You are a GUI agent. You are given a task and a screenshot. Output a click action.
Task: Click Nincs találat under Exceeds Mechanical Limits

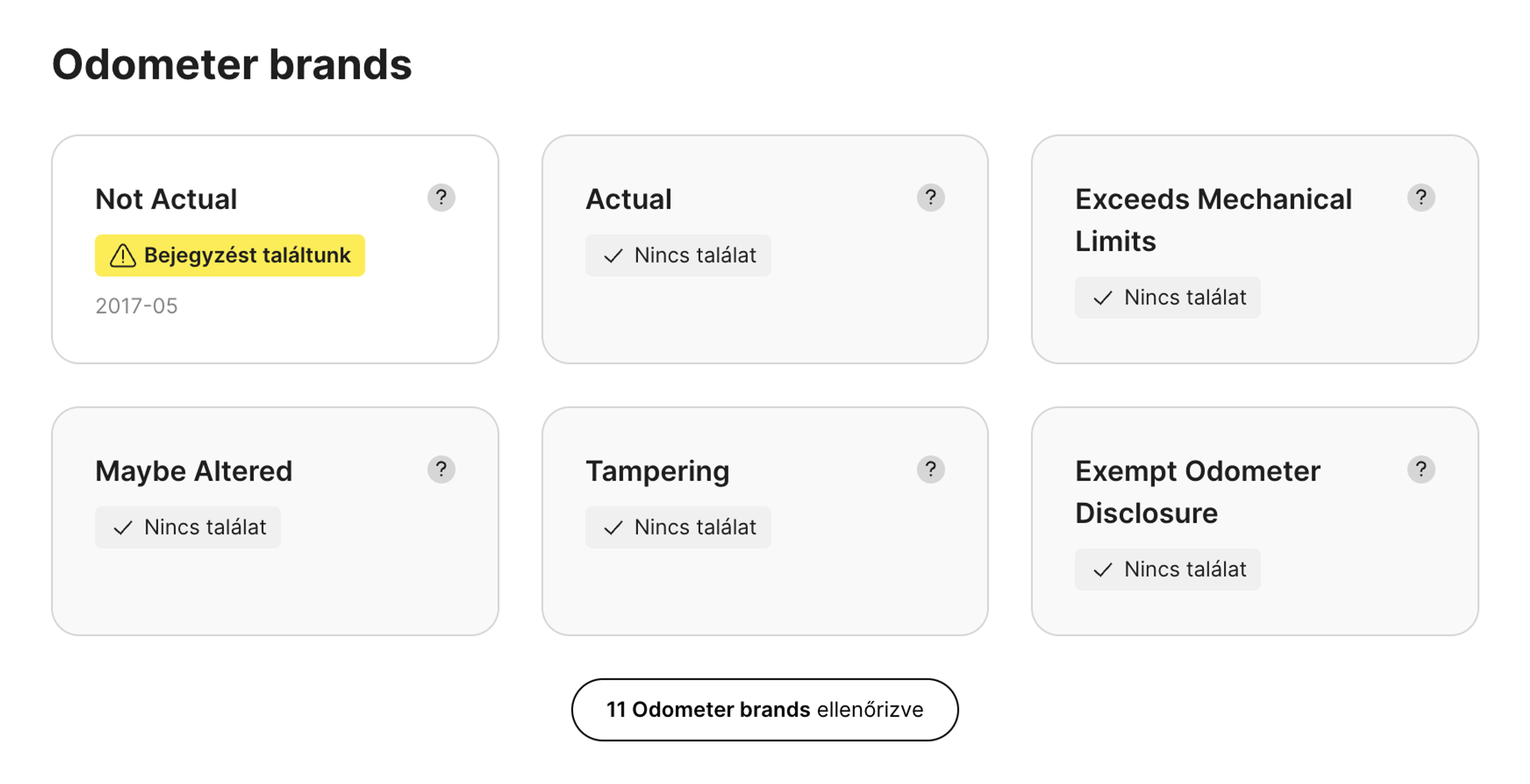(x=1168, y=297)
